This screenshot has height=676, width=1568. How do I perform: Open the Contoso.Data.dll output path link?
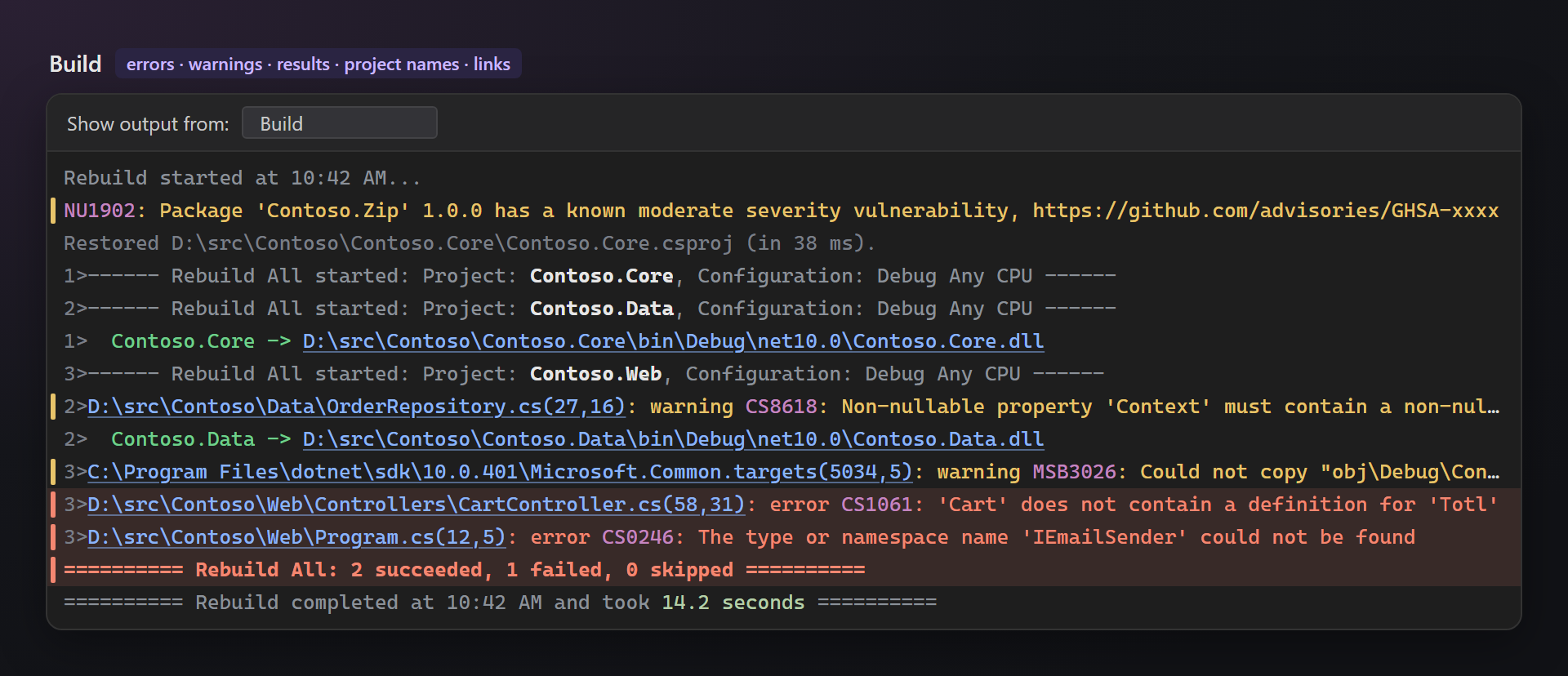click(x=673, y=439)
